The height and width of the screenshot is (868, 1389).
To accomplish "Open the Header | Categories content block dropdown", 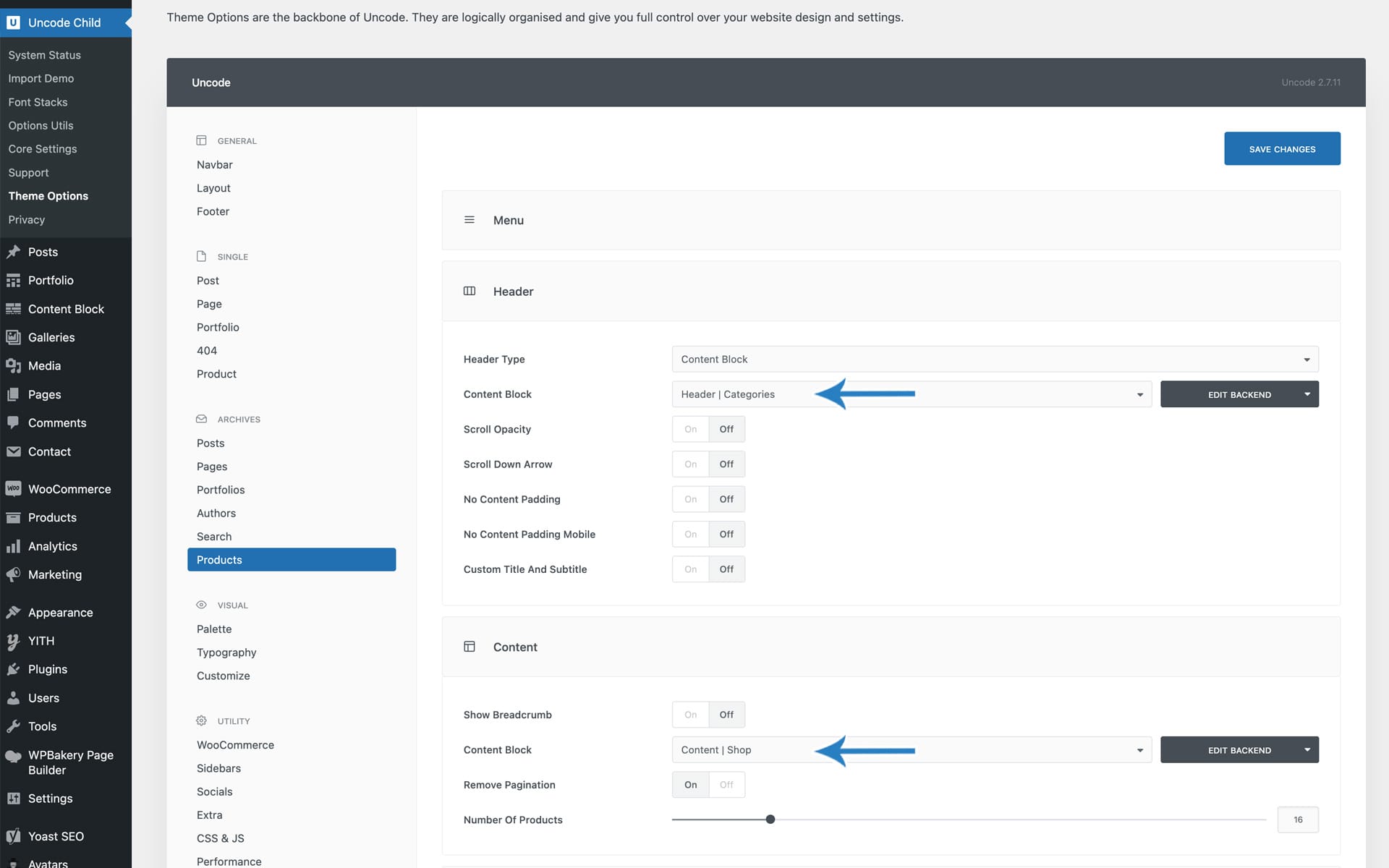I will [x=912, y=394].
